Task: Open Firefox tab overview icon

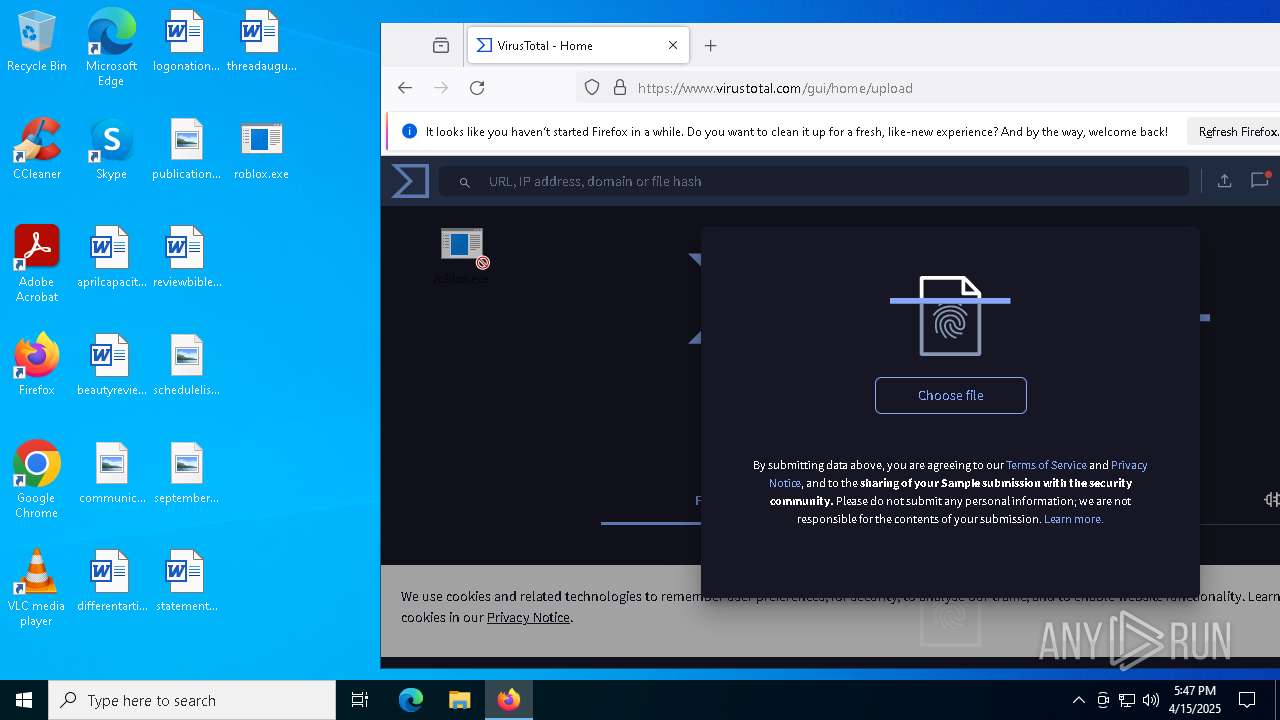Action: tap(441, 45)
